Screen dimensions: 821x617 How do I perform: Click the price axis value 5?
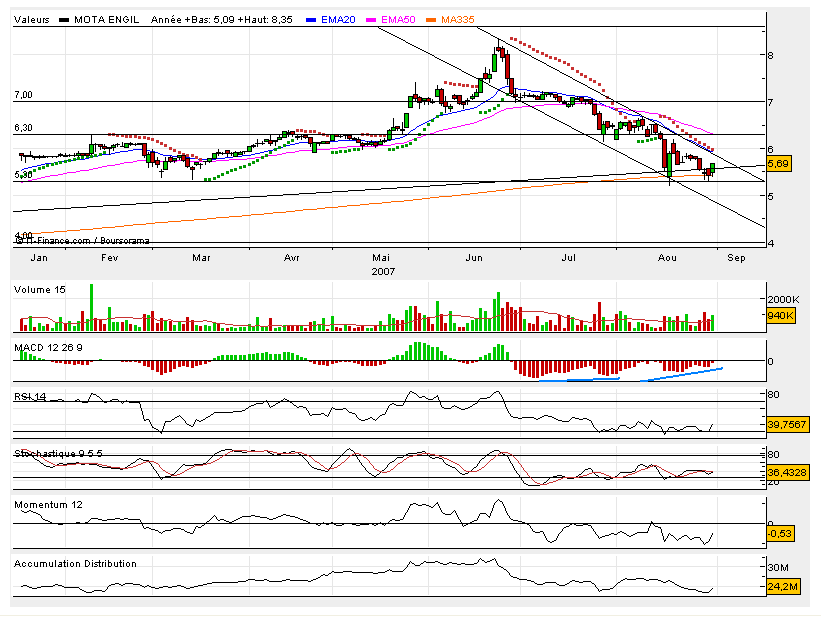pyautogui.click(x=771, y=196)
